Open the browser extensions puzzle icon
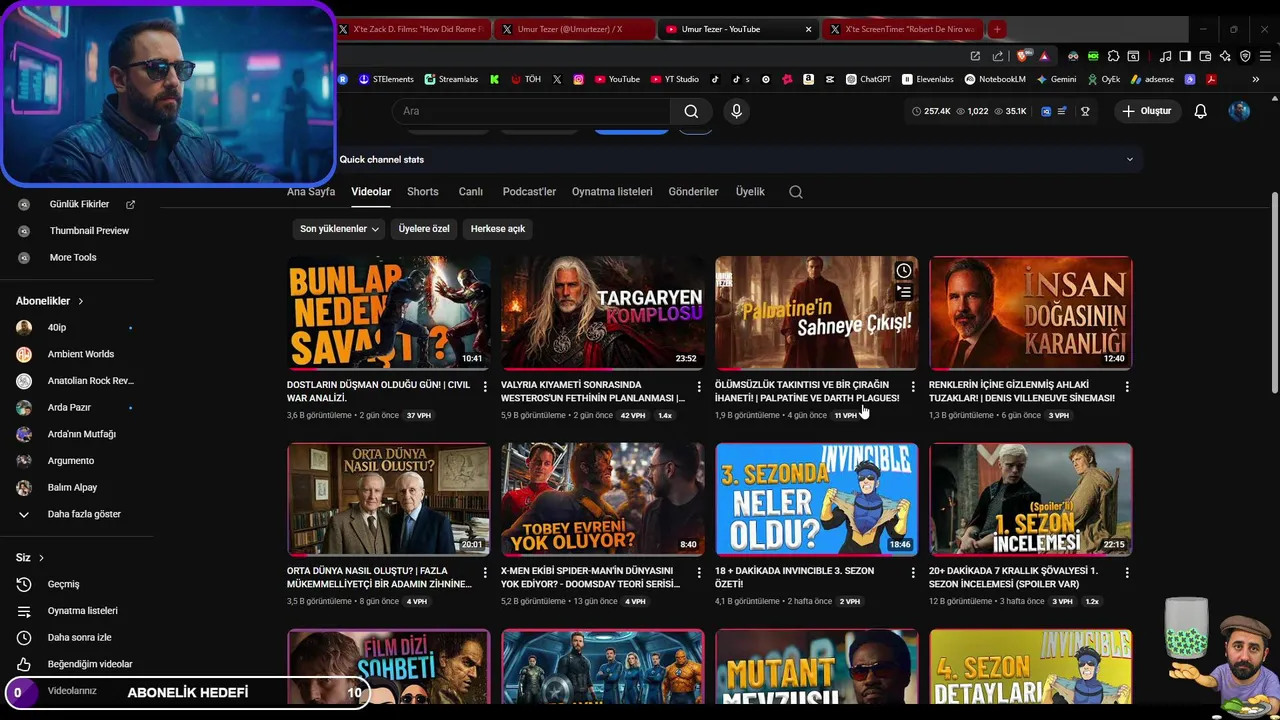 [x=1113, y=57]
